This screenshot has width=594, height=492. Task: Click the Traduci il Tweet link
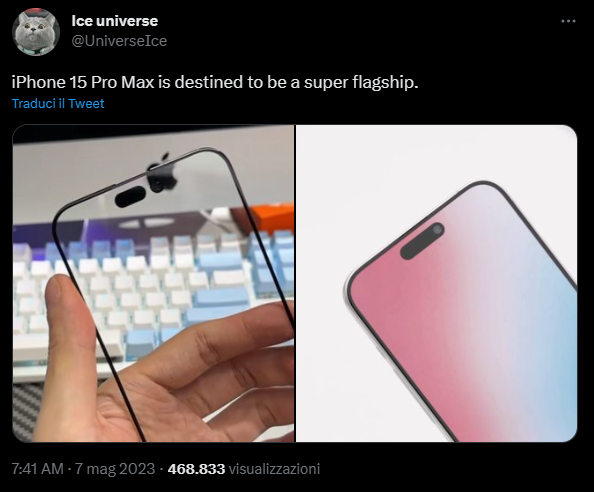point(58,103)
